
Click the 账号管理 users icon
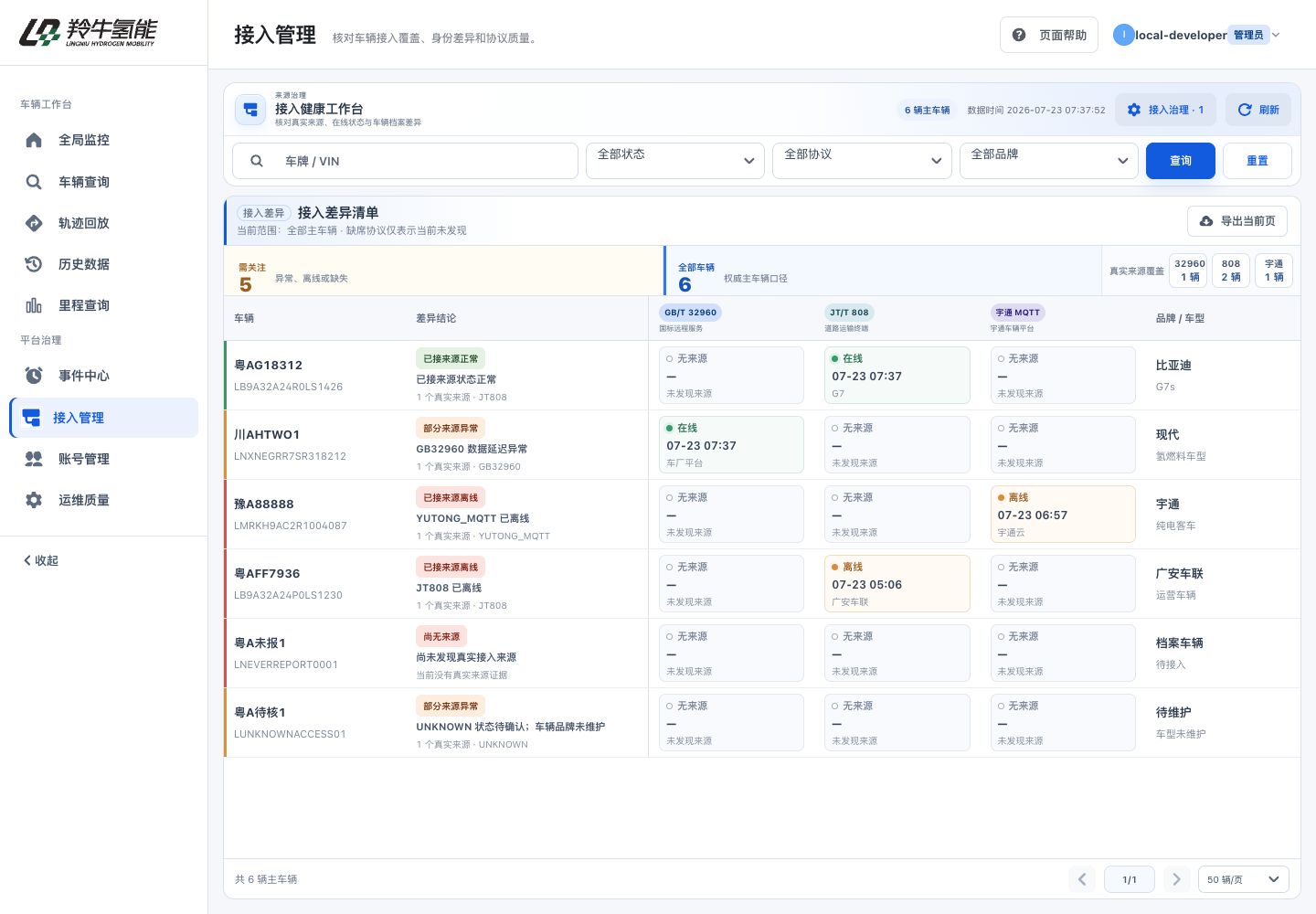(x=34, y=459)
